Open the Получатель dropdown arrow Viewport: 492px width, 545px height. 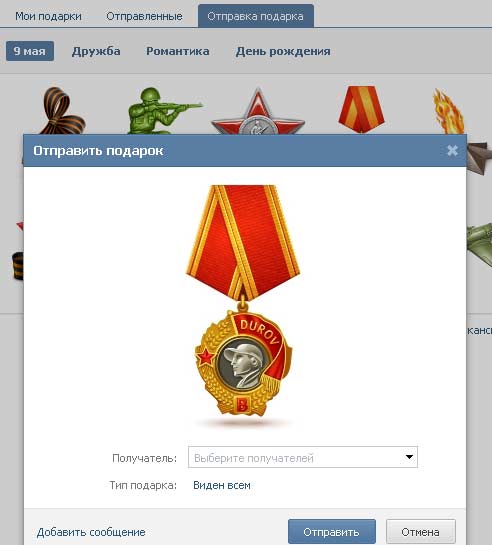pyautogui.click(x=409, y=457)
